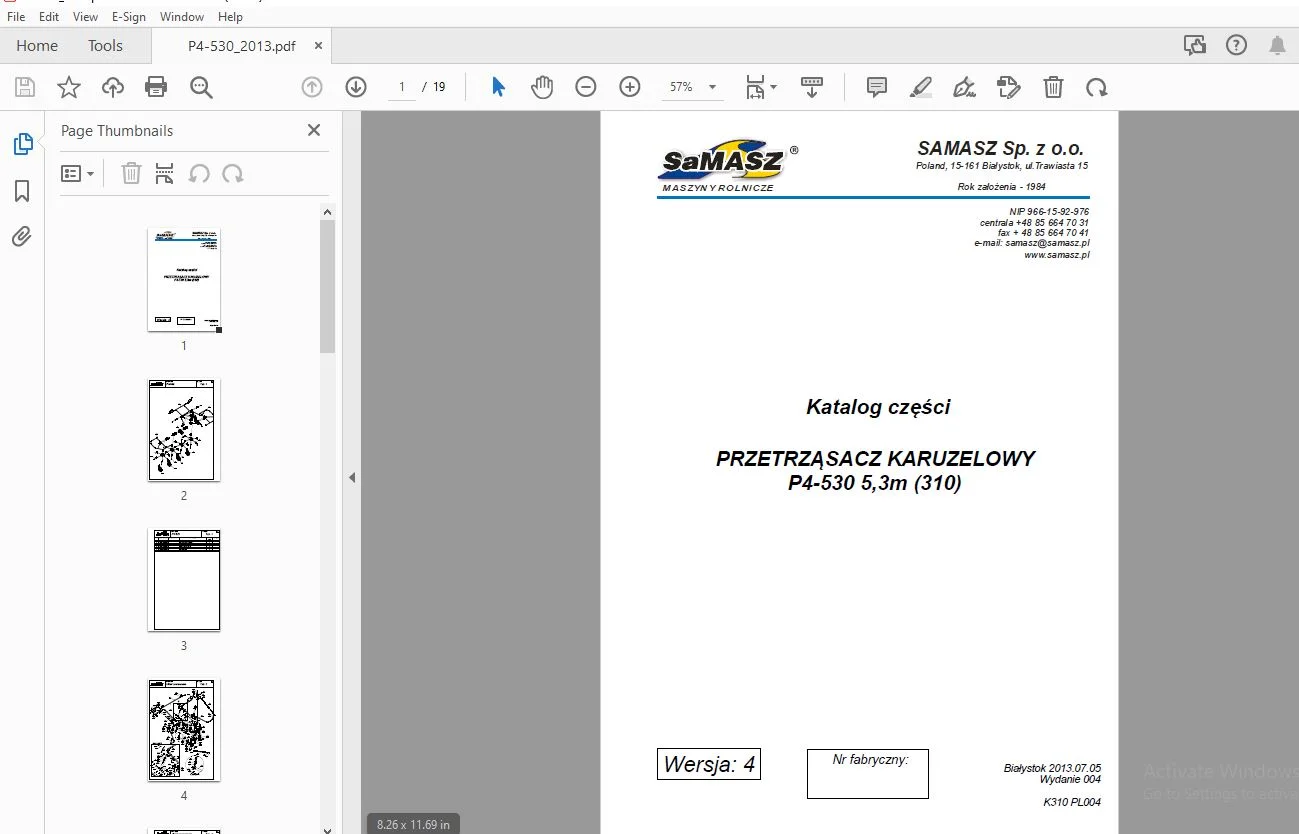Image resolution: width=1299 pixels, height=834 pixels.
Task: Open the notifications bell icon
Action: (x=1277, y=45)
